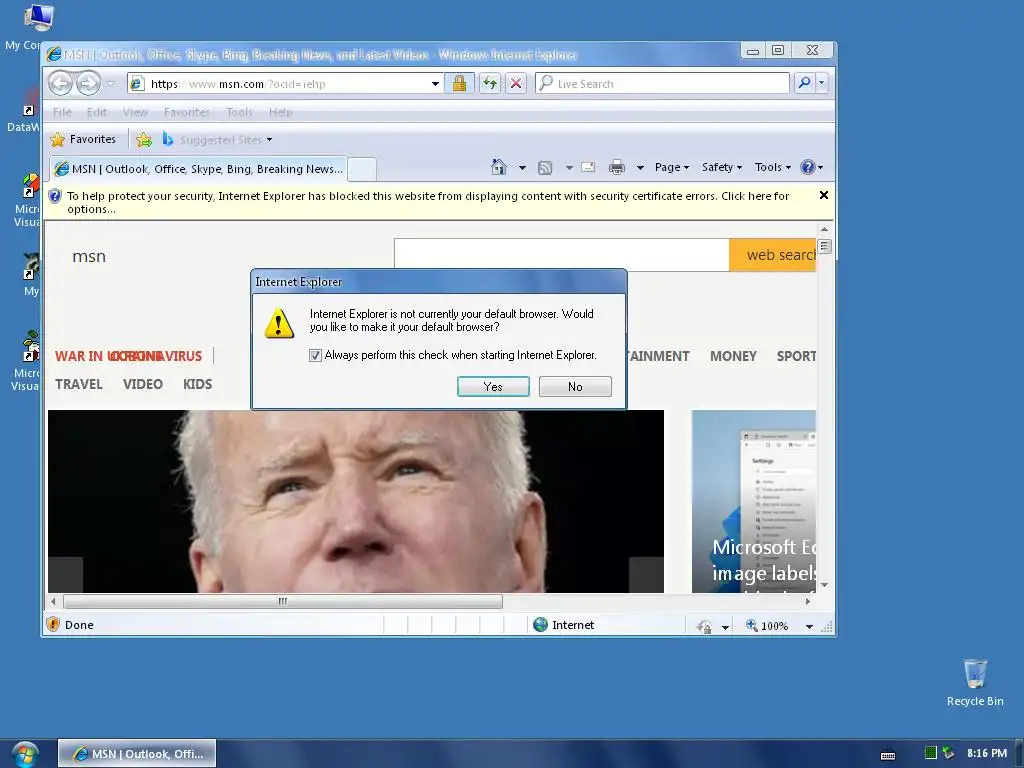The width and height of the screenshot is (1024, 768).
Task: Open the Help menu
Action: coord(281,112)
